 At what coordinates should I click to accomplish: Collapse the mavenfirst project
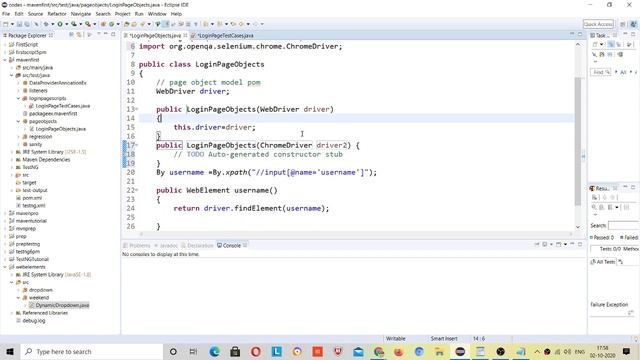[x=5, y=60]
